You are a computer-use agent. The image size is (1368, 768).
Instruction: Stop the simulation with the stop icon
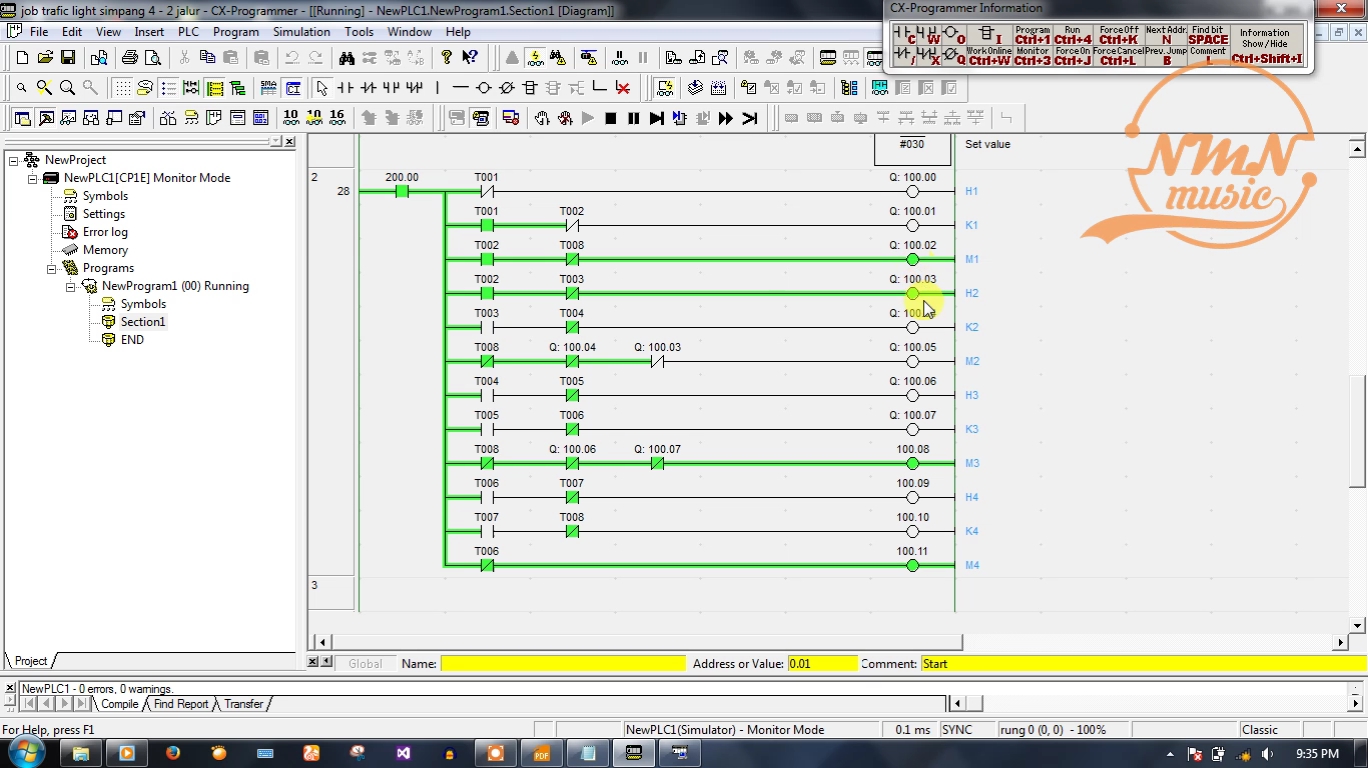[612, 118]
